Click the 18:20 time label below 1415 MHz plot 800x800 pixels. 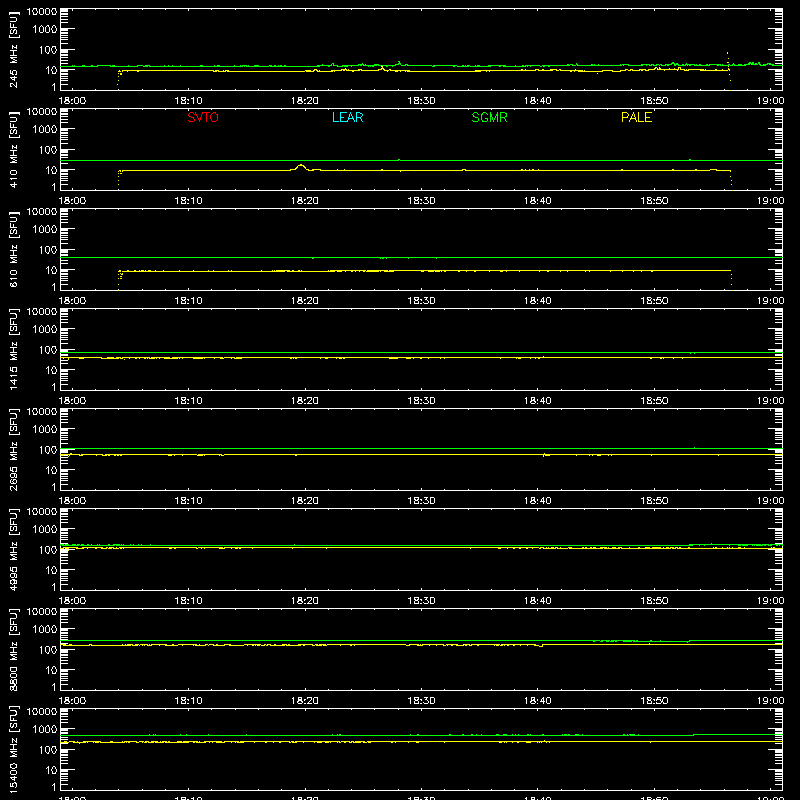(x=305, y=401)
